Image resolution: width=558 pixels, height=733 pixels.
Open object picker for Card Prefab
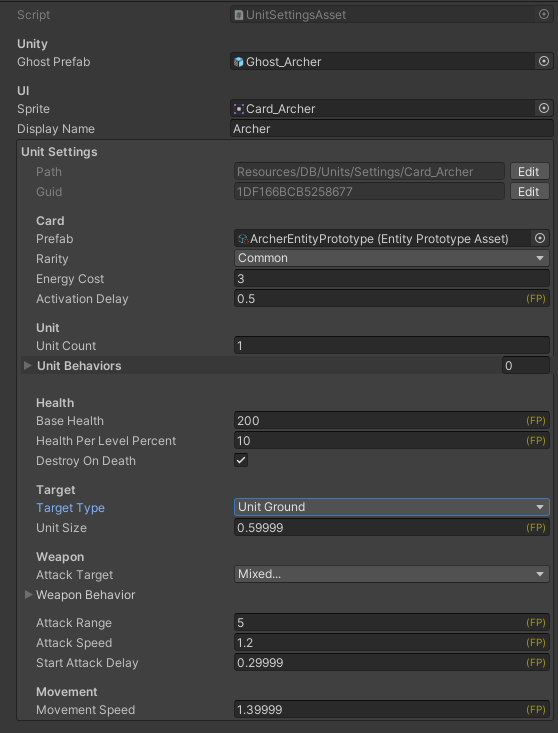[540, 238]
